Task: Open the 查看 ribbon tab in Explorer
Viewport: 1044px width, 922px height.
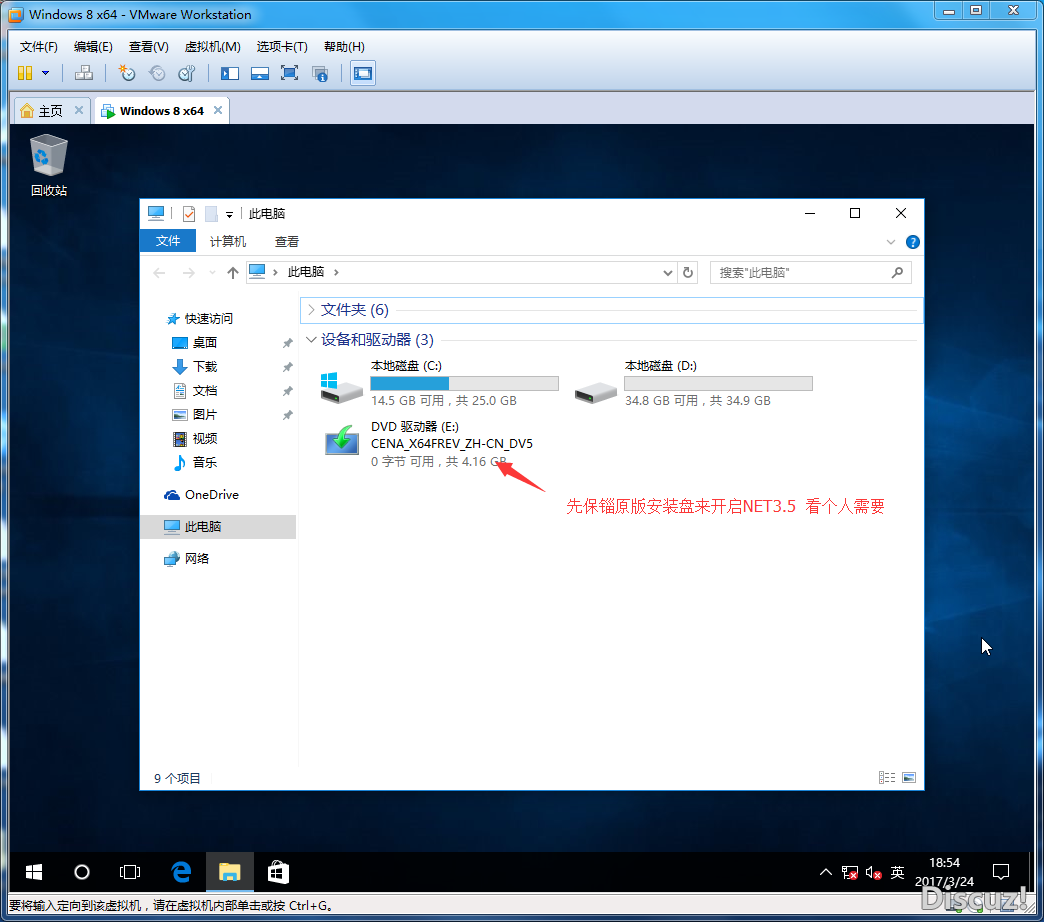Action: coord(287,242)
